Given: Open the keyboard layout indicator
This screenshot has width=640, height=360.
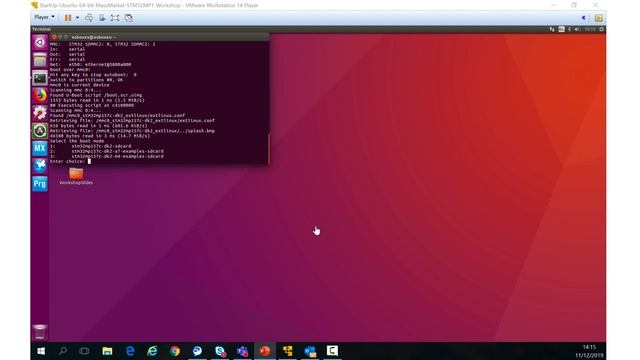Looking at the screenshot, I should click(x=561, y=29).
